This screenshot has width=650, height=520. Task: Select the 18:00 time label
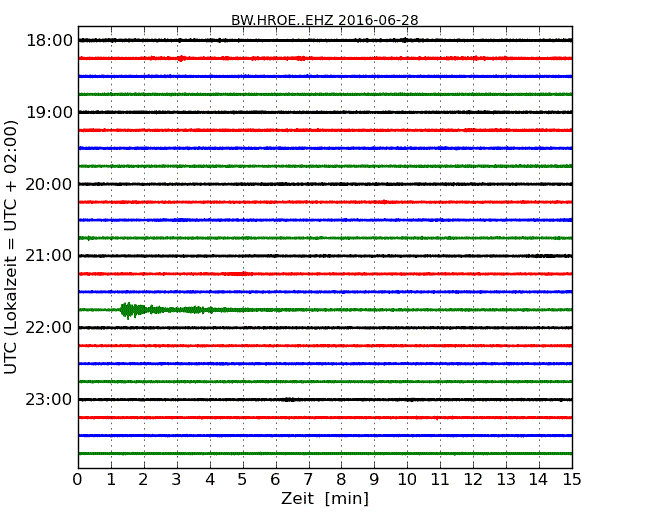(x=49, y=41)
